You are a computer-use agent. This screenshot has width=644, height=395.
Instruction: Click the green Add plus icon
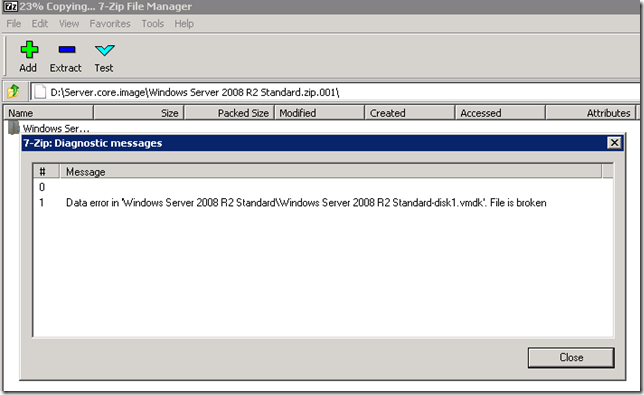pyautogui.click(x=29, y=49)
